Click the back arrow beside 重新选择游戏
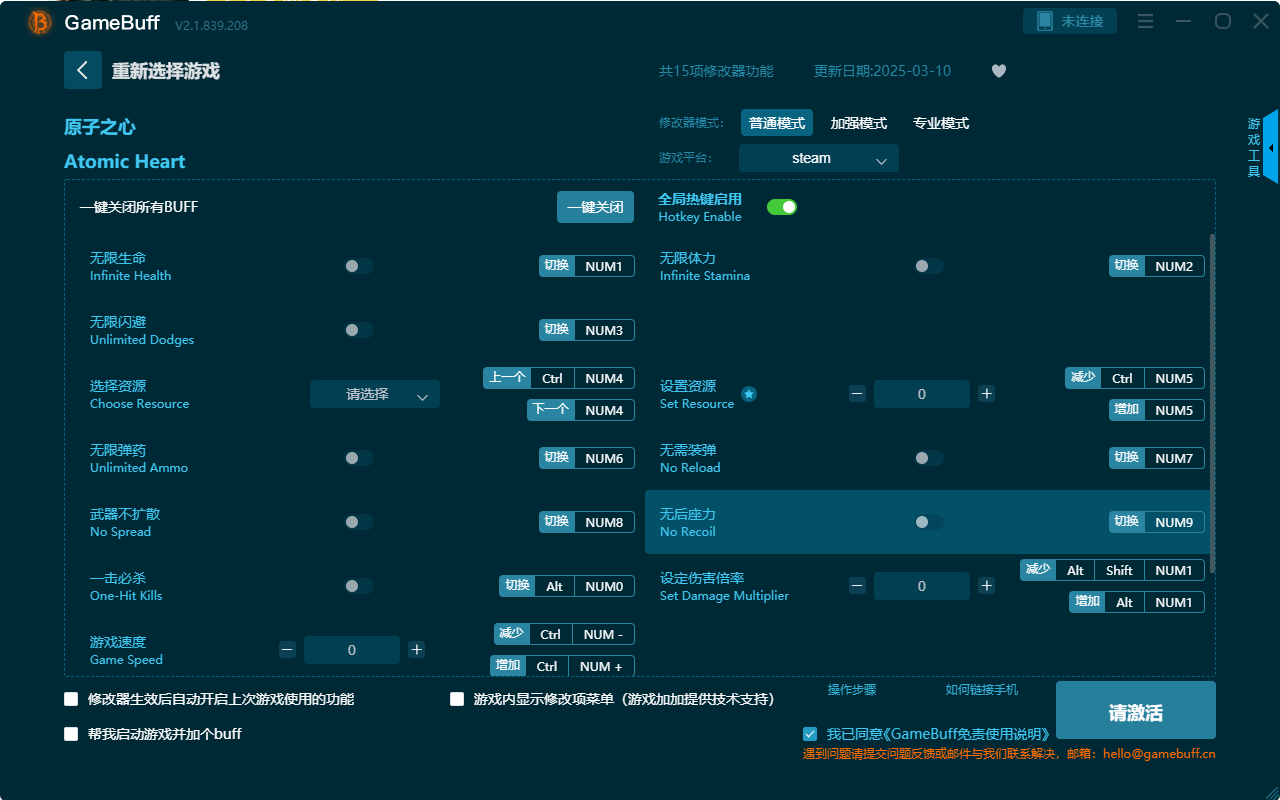1280x800 pixels. click(83, 70)
